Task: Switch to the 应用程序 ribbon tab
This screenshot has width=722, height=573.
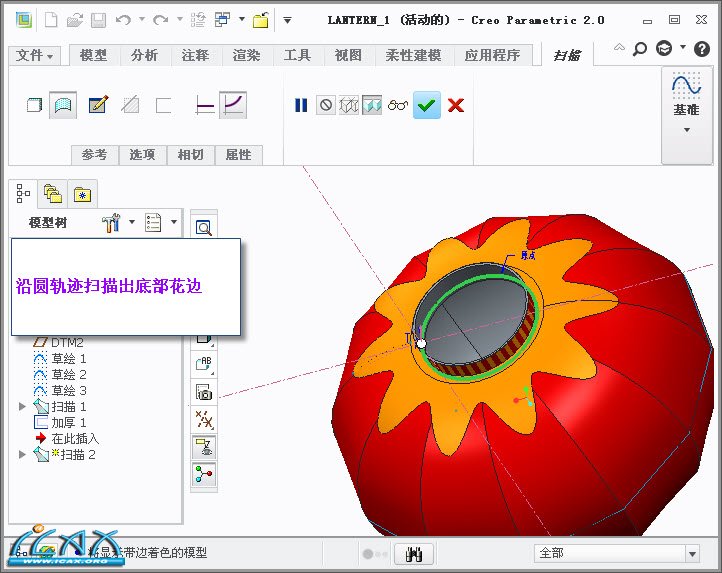Action: click(x=492, y=56)
